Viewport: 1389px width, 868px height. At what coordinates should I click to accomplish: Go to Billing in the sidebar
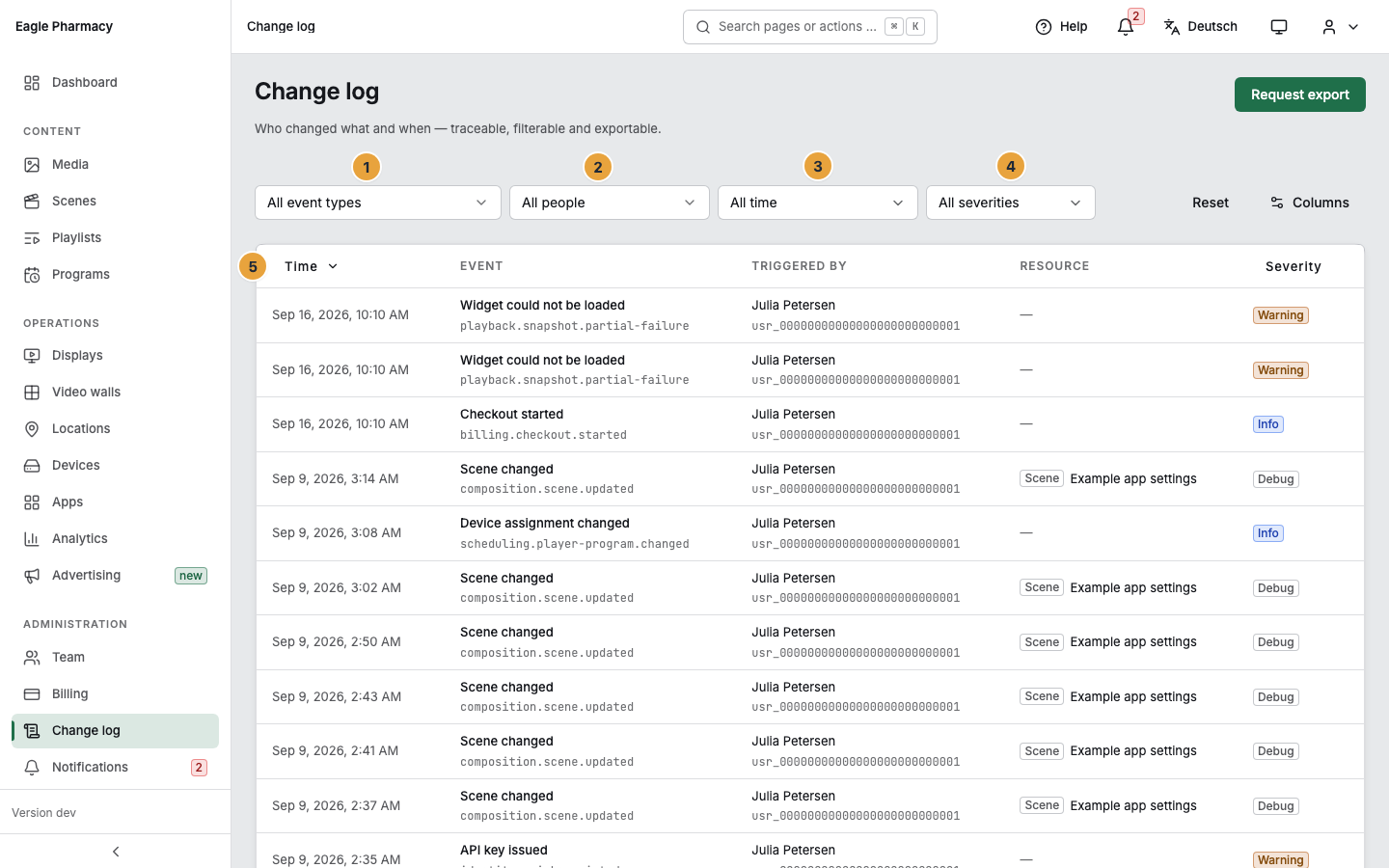coord(115,694)
